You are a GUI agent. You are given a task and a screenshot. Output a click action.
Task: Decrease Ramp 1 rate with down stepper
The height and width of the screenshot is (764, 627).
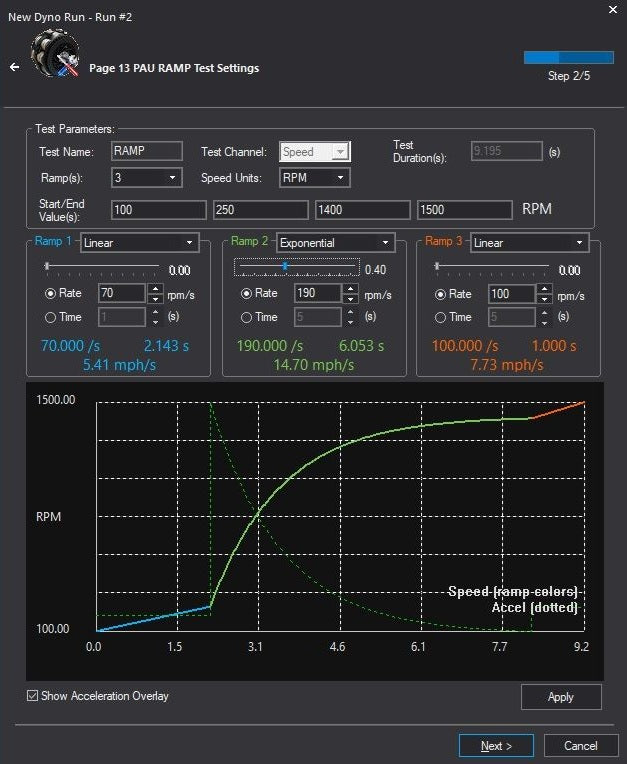pyautogui.click(x=155, y=298)
